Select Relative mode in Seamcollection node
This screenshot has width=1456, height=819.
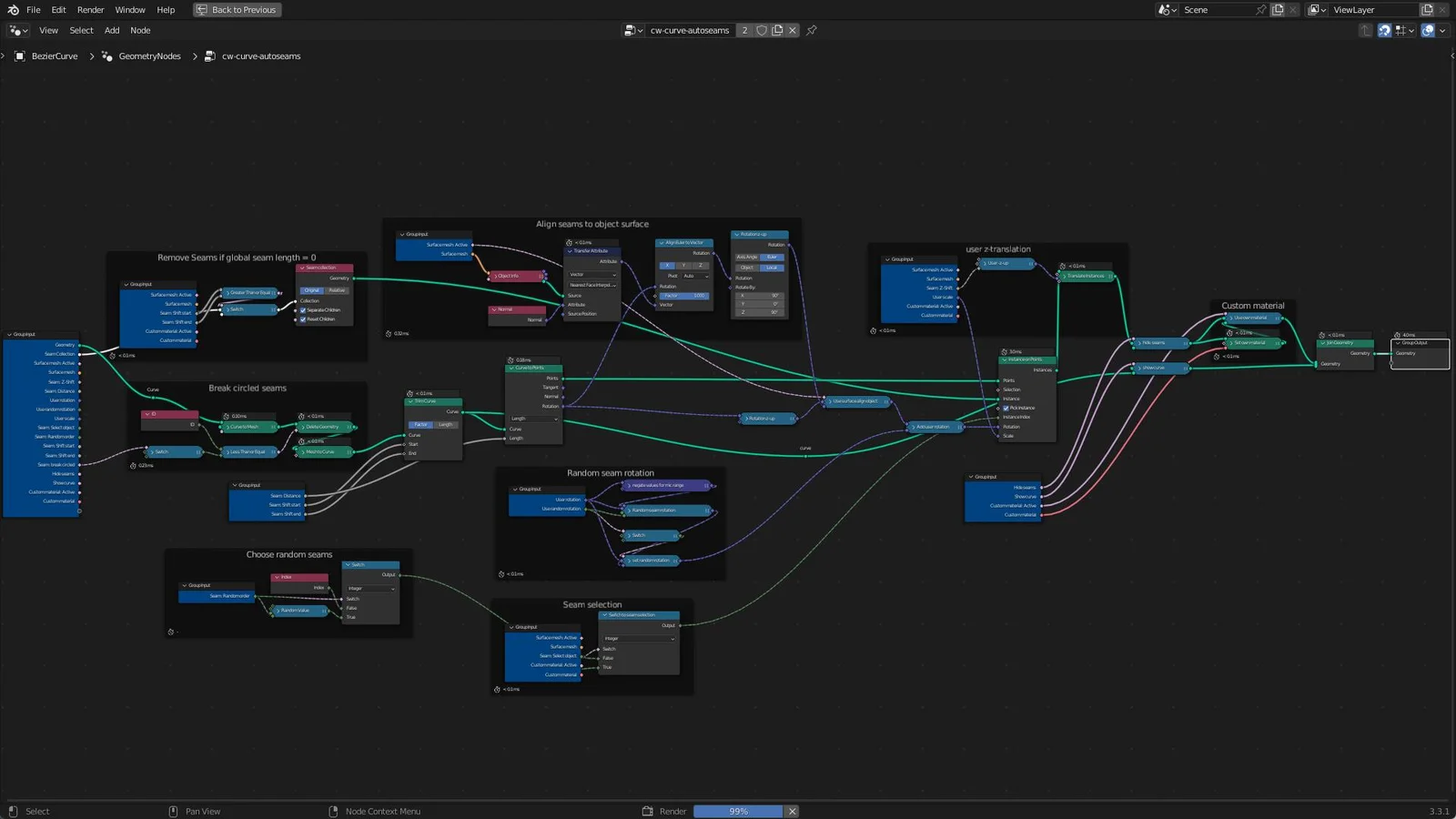coord(338,290)
